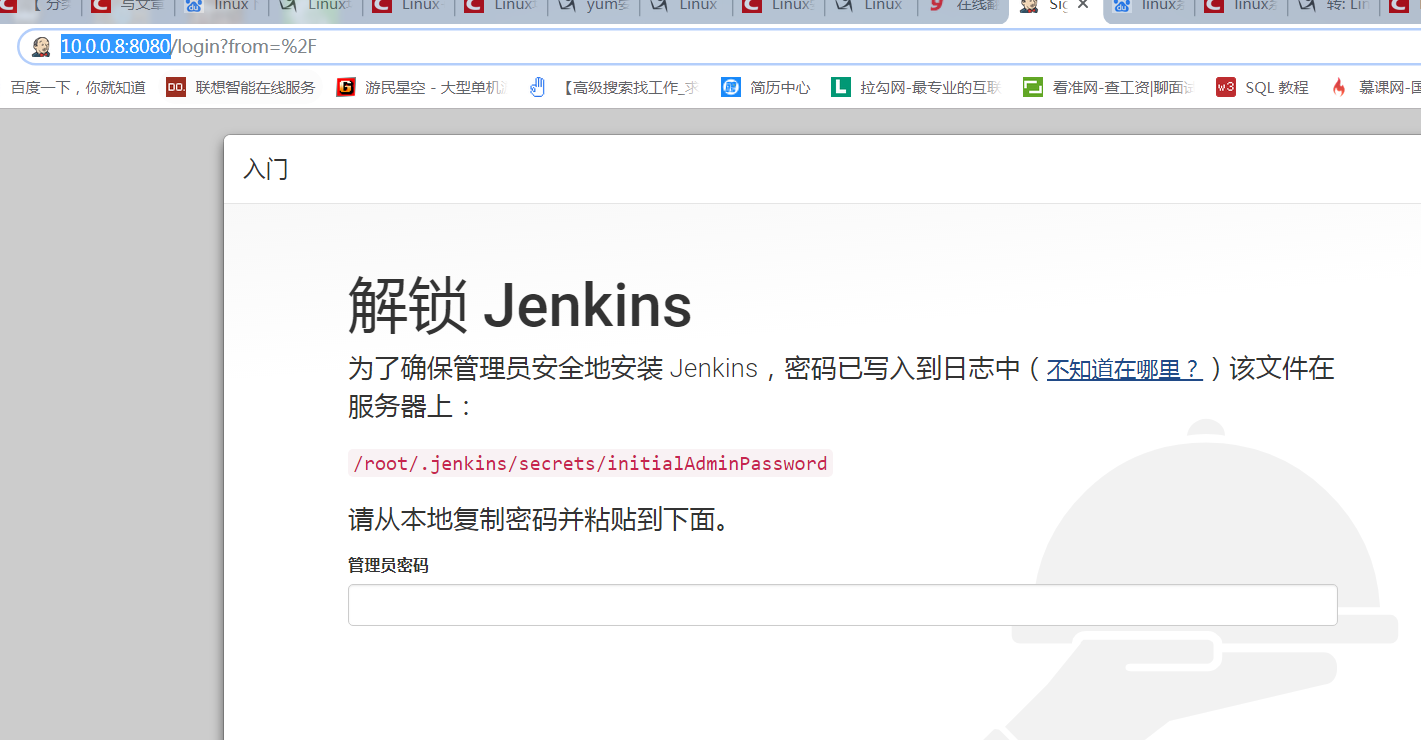1421x740 pixels.
Task: Click the highlighted URL in the address bar
Action: pyautogui.click(x=113, y=46)
